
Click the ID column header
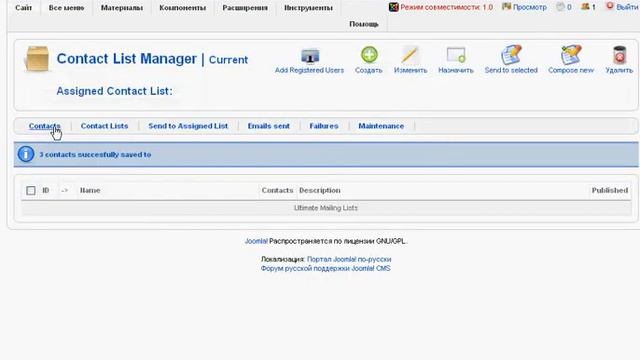(46, 190)
